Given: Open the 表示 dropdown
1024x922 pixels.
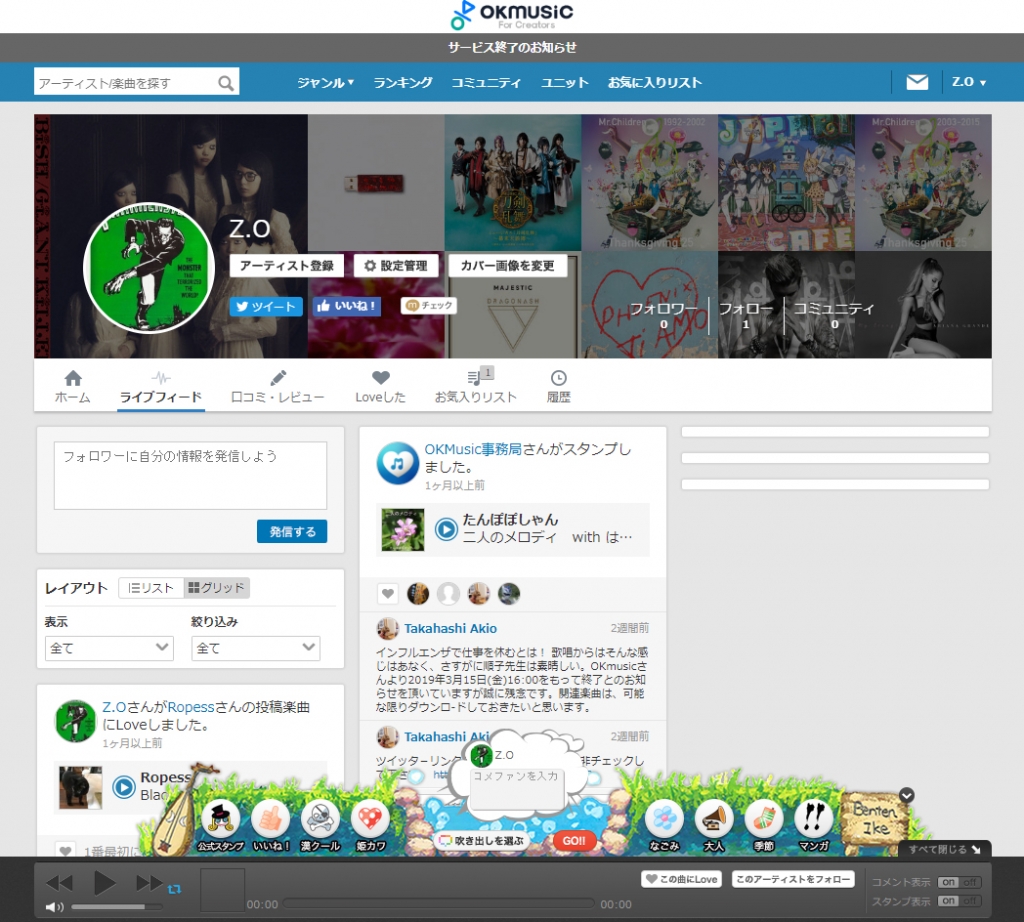Looking at the screenshot, I should [109, 648].
